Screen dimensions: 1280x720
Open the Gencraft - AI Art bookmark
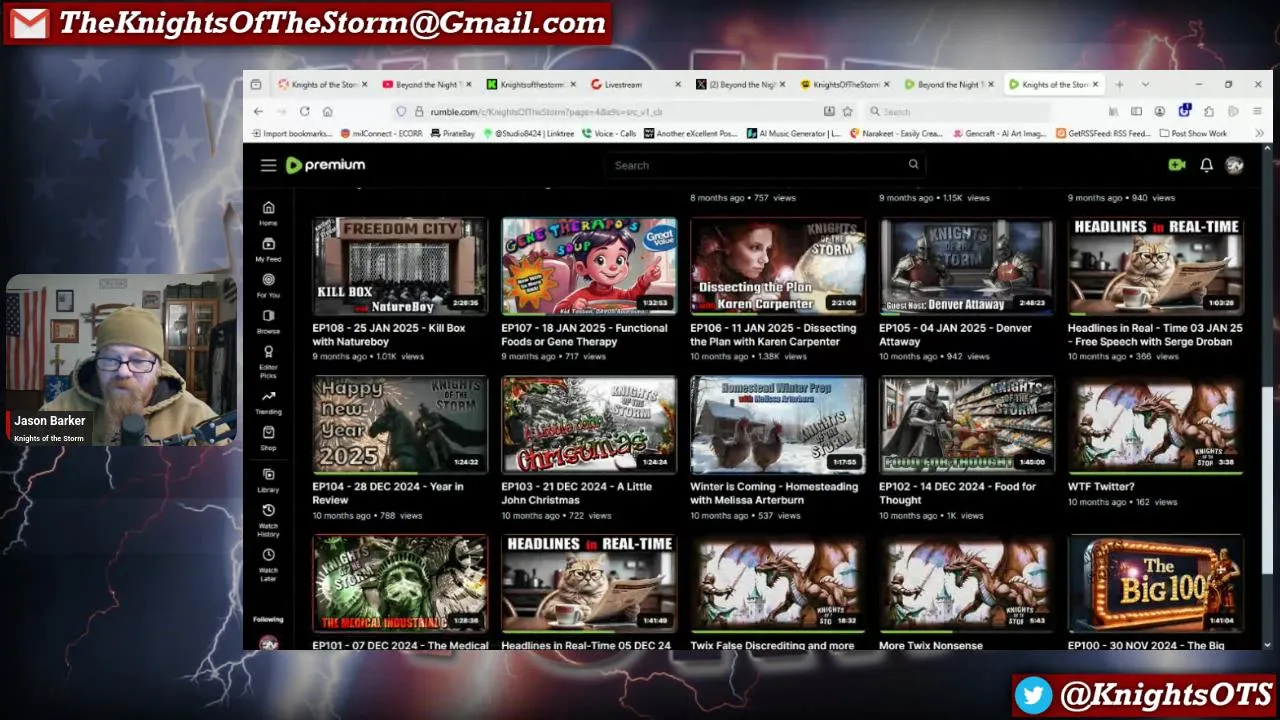pos(1001,133)
